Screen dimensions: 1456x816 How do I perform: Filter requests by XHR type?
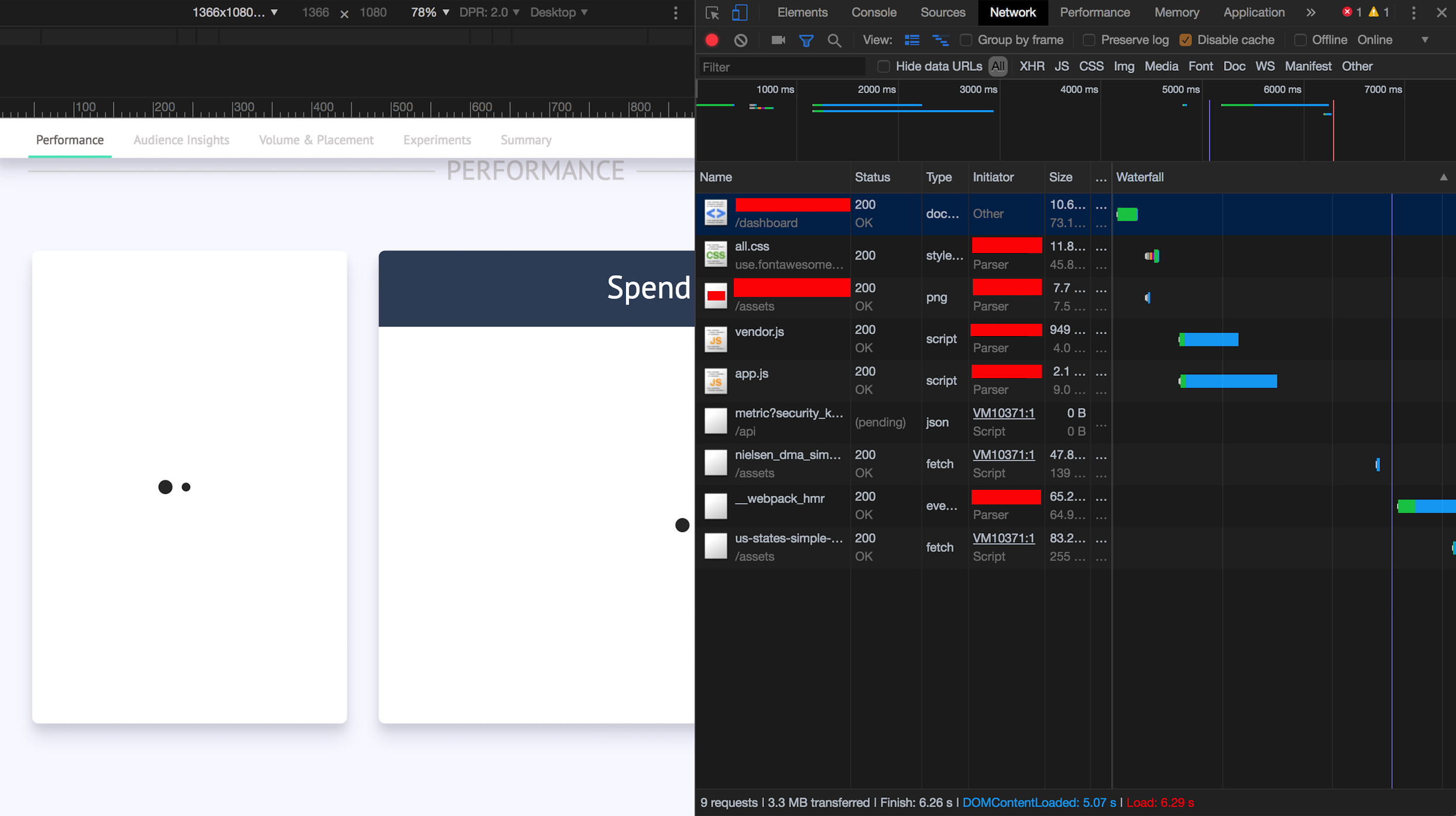(x=1031, y=66)
